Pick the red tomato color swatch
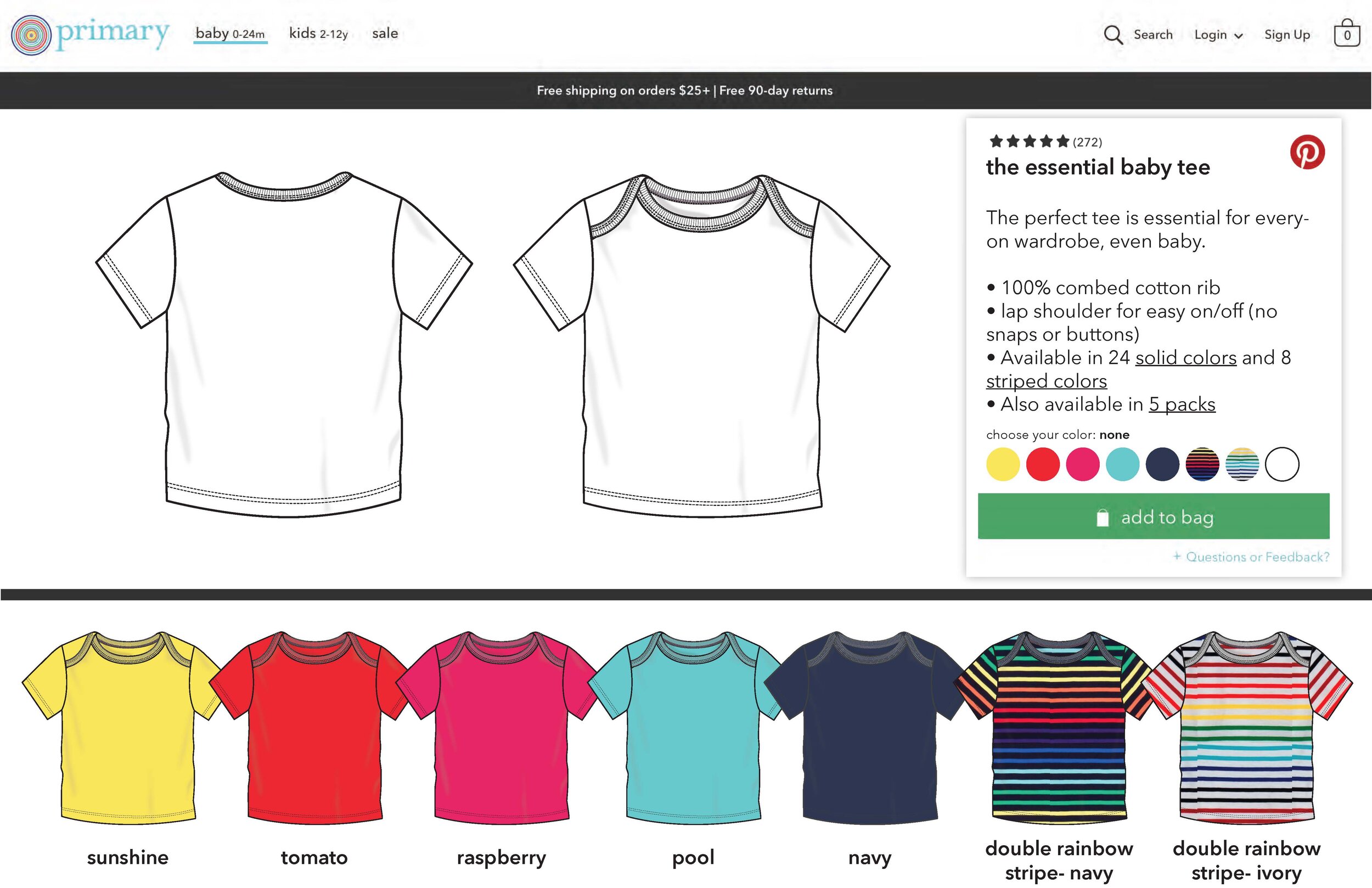Viewport: 1372px width, 888px height. [x=1042, y=464]
